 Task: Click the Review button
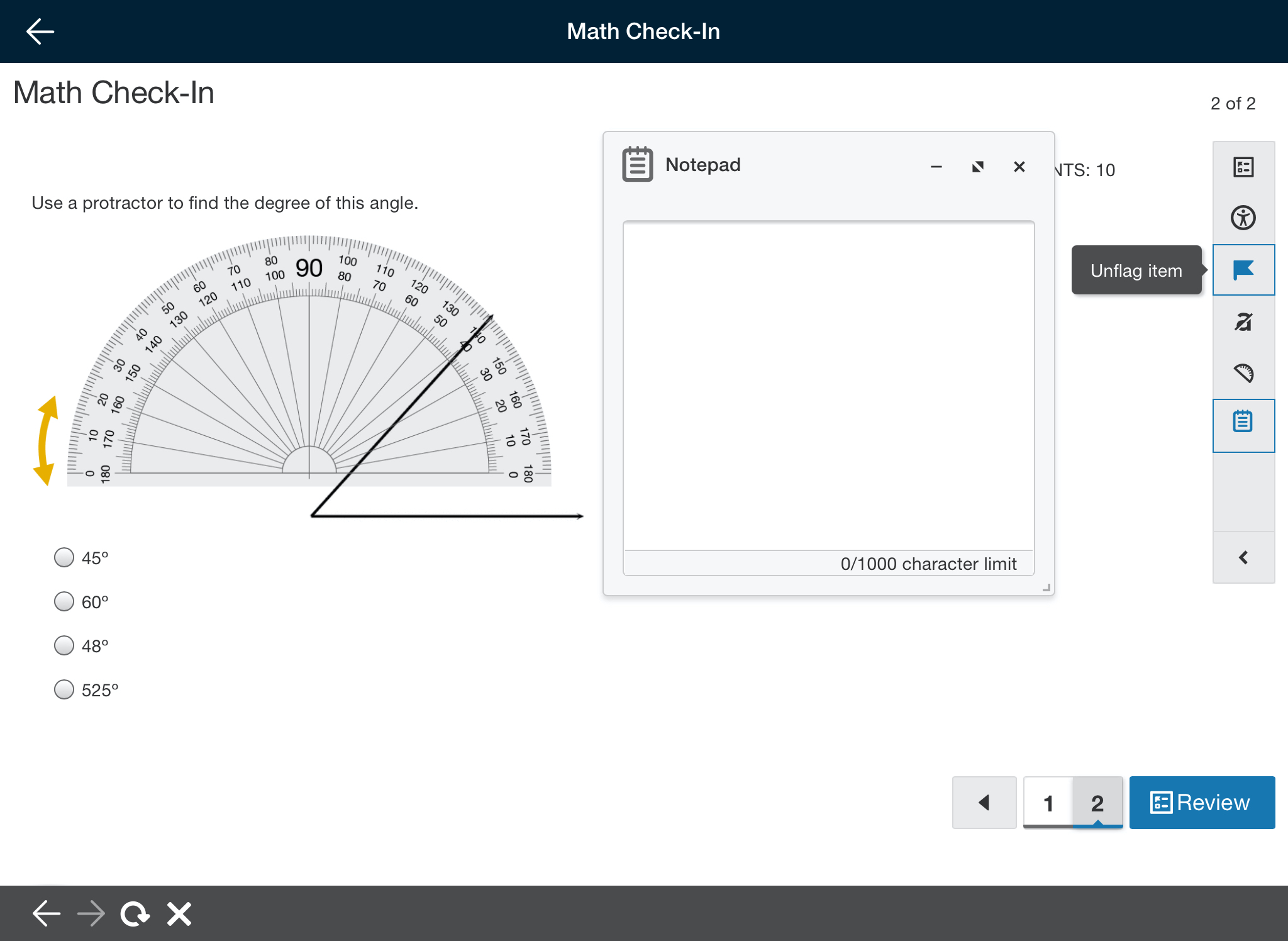point(1202,803)
